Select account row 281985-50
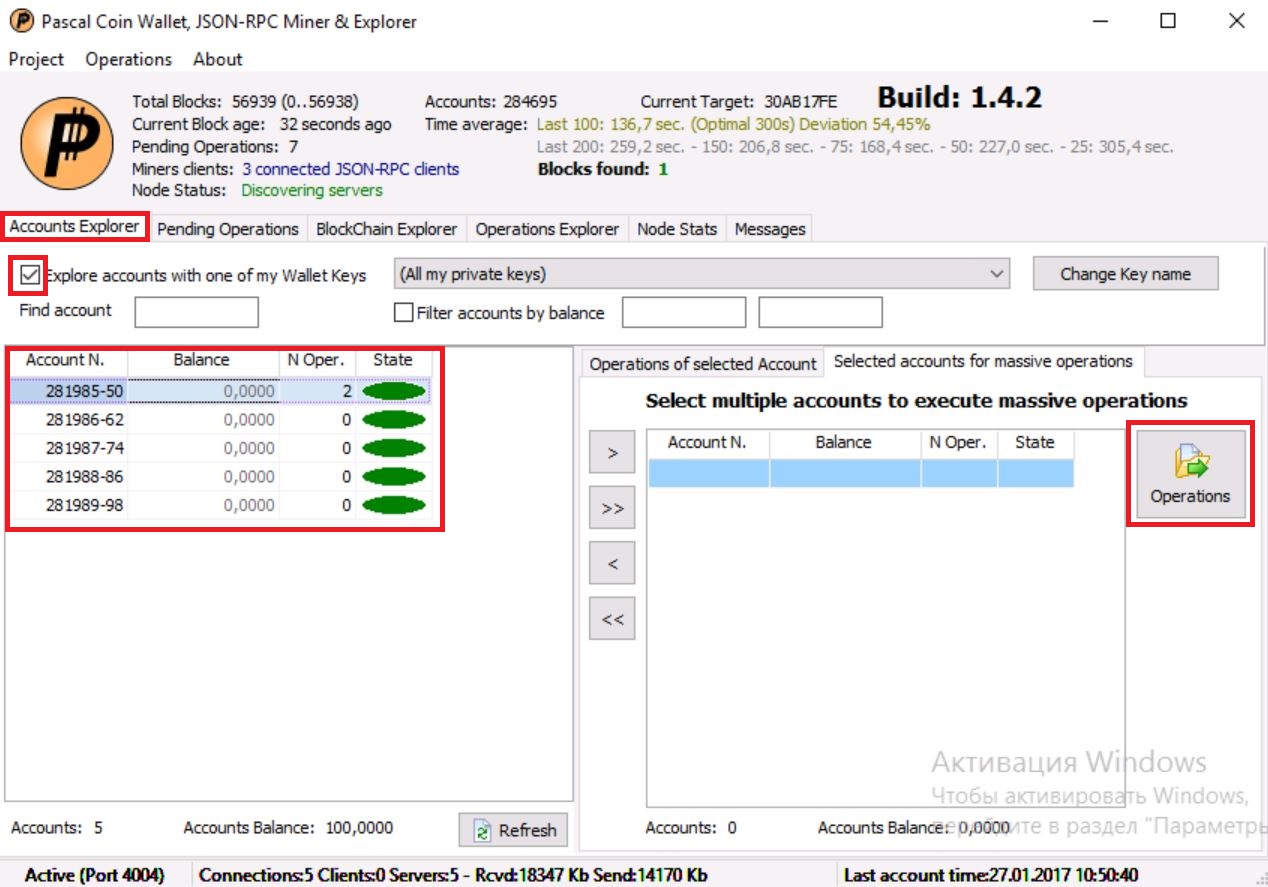The width and height of the screenshot is (1268, 887). click(x=220, y=391)
